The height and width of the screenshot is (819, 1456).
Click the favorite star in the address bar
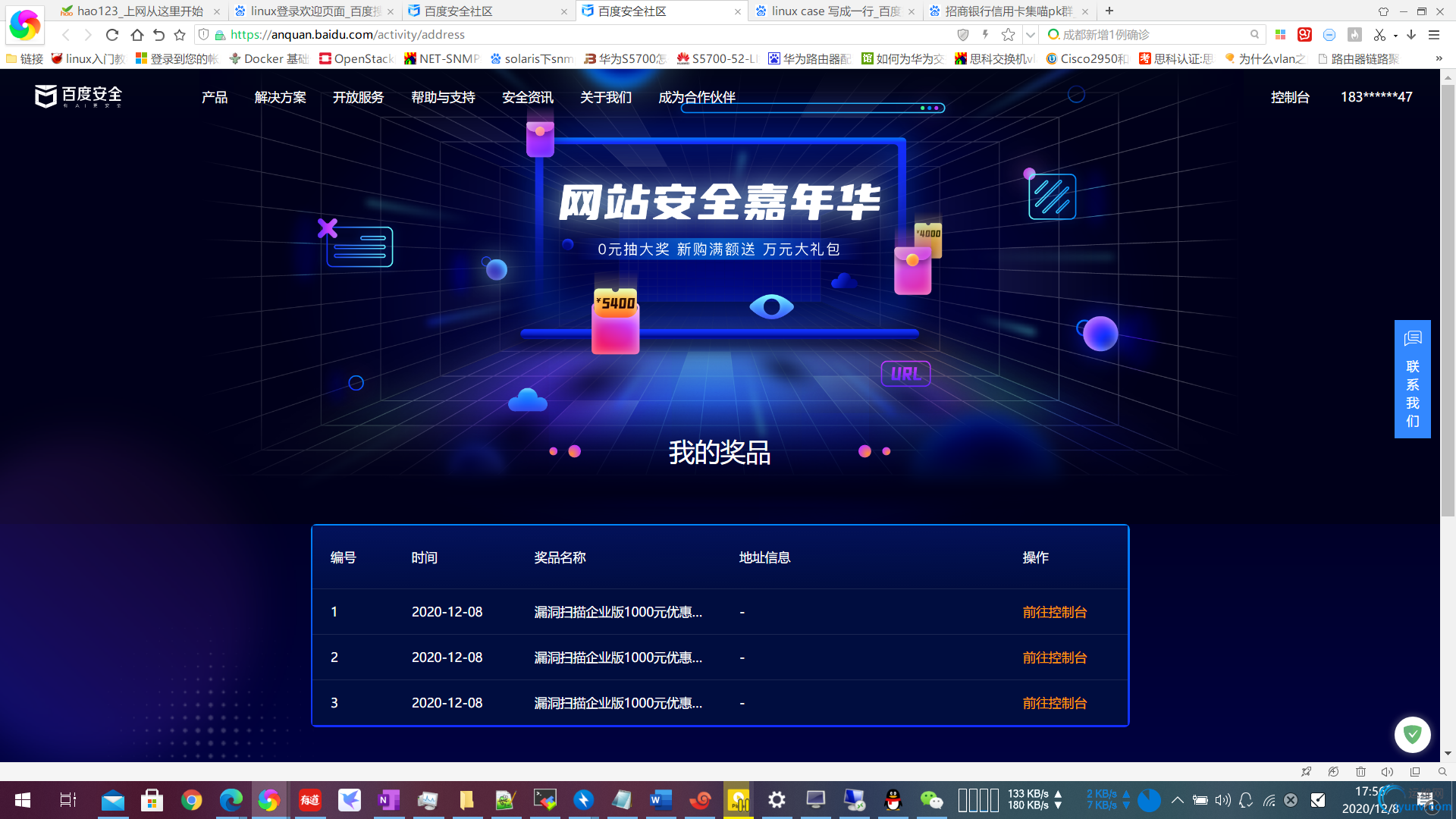coord(1008,35)
